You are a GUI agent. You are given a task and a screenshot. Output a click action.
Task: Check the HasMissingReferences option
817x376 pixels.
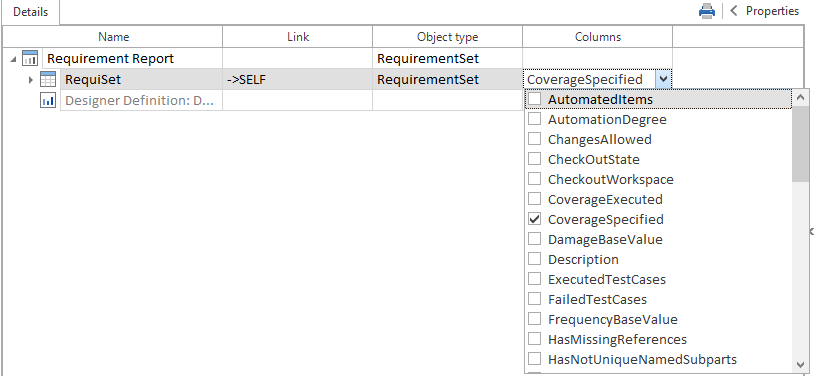coord(535,340)
